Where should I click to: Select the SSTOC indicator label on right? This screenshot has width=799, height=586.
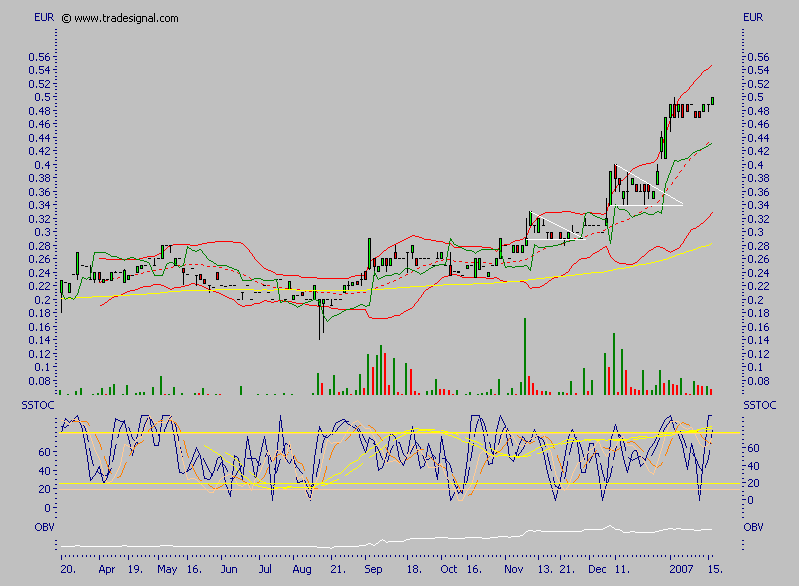point(759,404)
